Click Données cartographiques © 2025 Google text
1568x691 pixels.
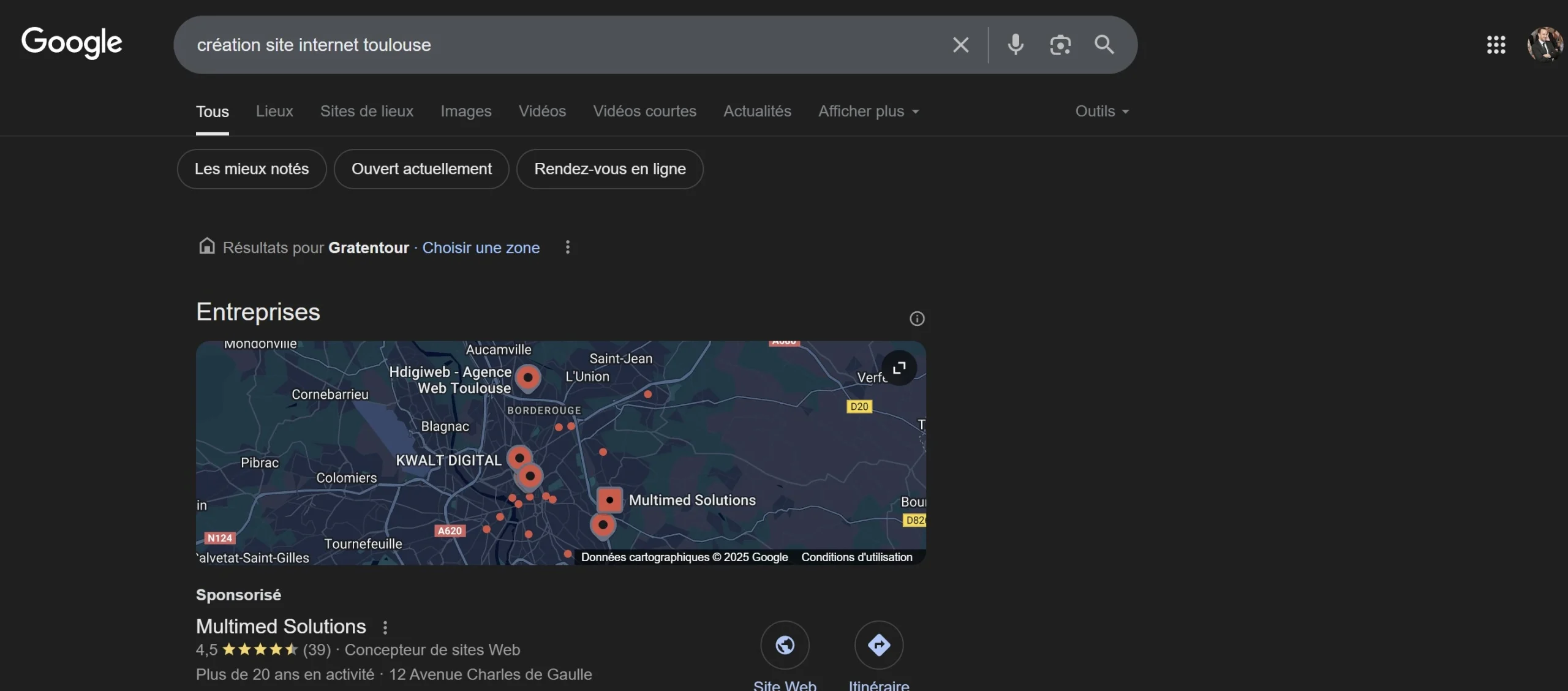click(x=684, y=557)
